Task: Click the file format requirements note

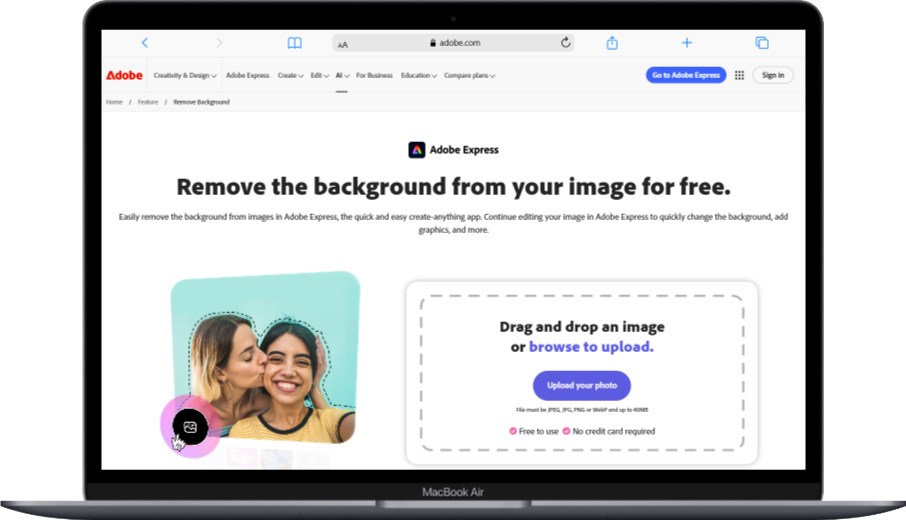Action: 582,410
